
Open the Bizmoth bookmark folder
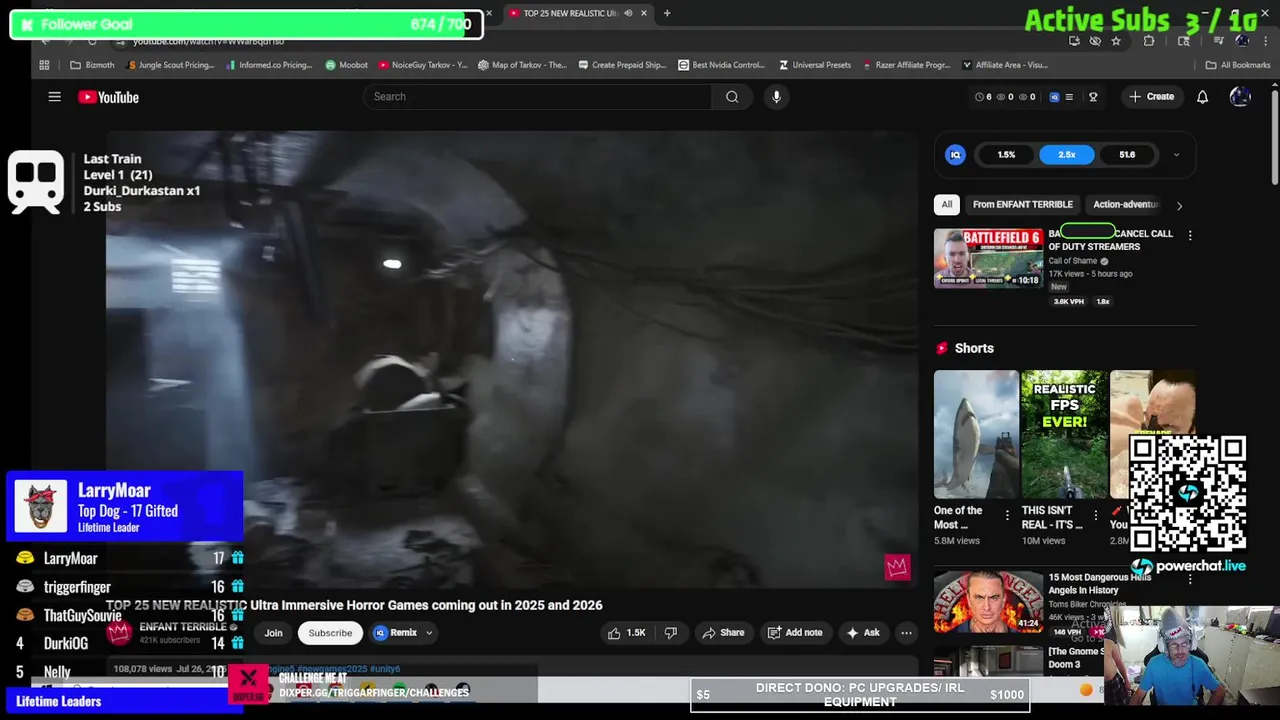(x=92, y=65)
